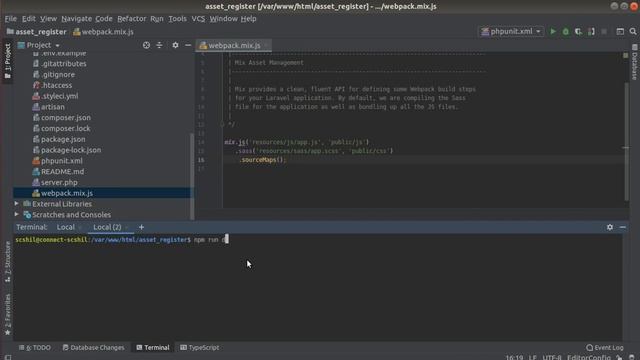The height and width of the screenshot is (360, 640).
Task: Switch to the Local (2) terminal tab
Action: coord(107,227)
